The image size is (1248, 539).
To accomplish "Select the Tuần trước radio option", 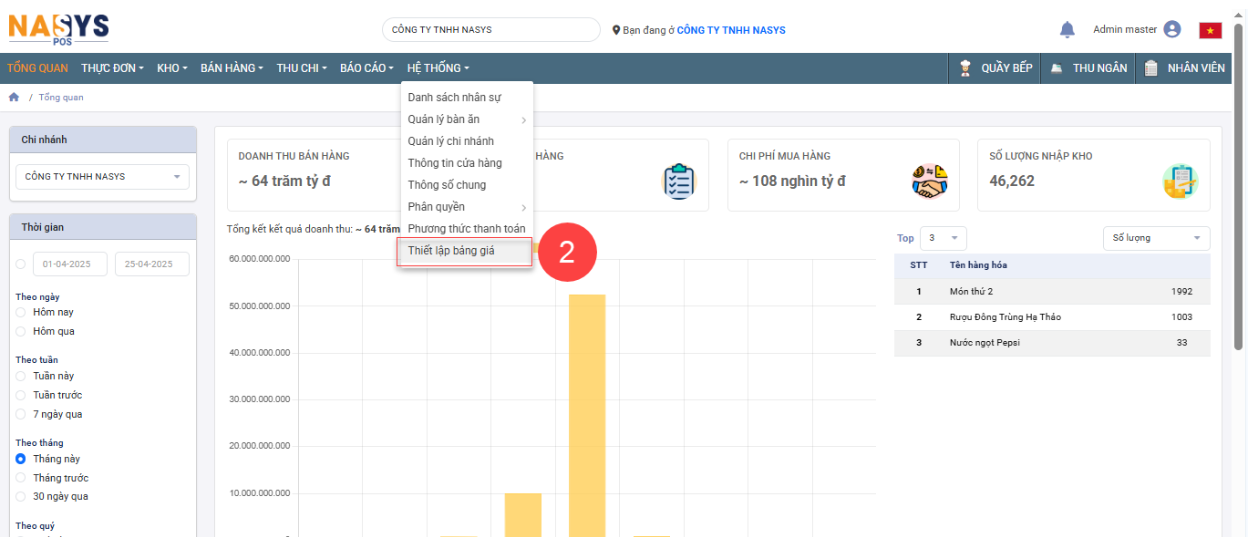I will coord(21,395).
